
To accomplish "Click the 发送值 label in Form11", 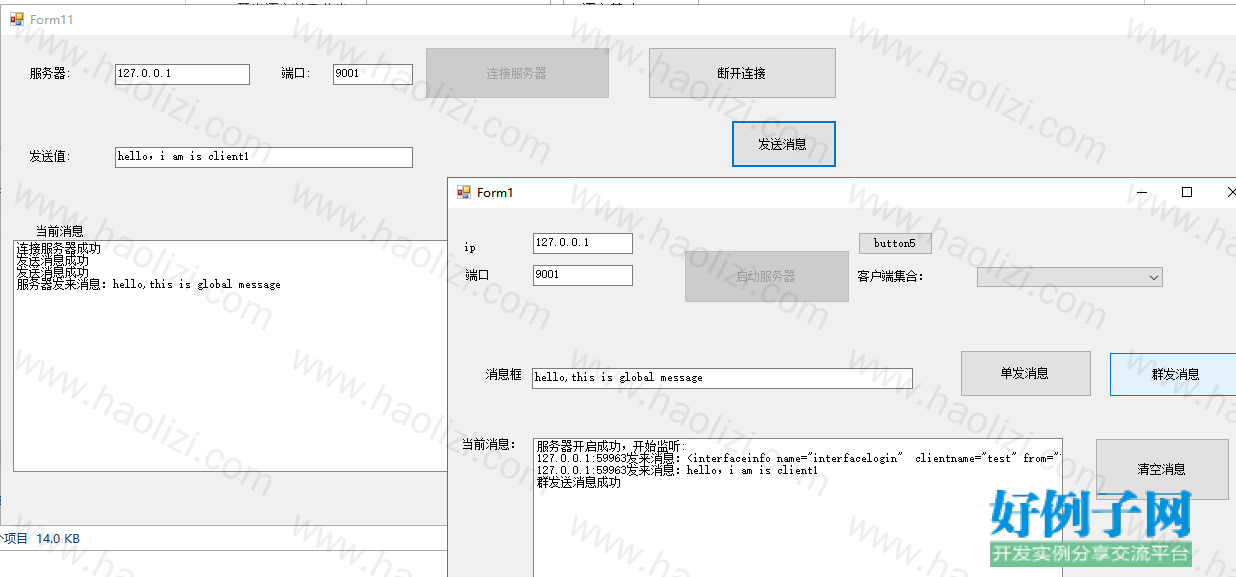I will point(48,157).
